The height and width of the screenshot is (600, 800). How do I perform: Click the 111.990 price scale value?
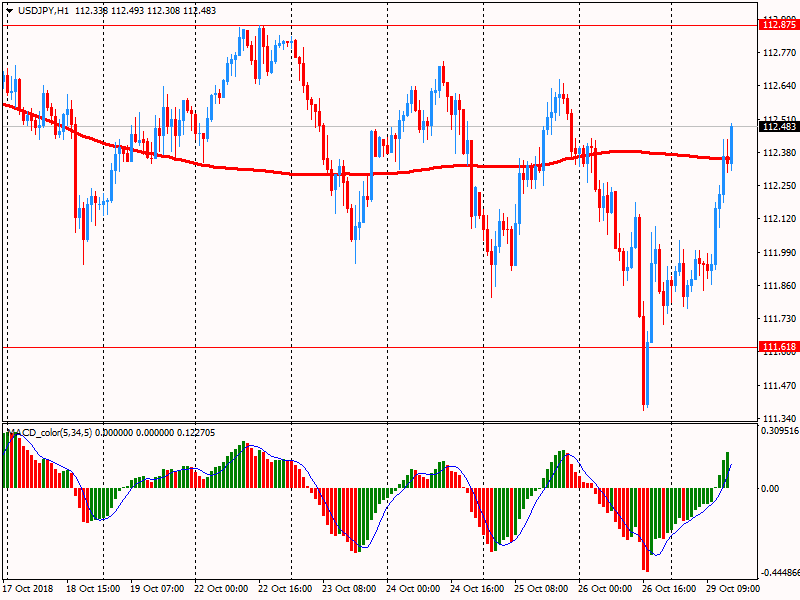tap(779, 253)
